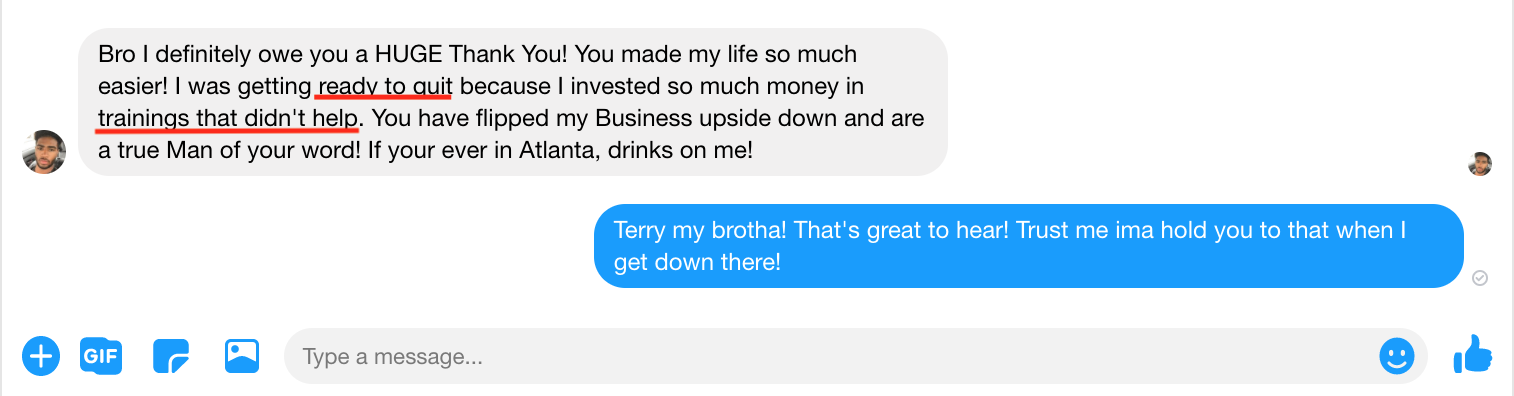This screenshot has height=396, width=1514.
Task: Click the small read-receipt avatar
Action: 1480,164
